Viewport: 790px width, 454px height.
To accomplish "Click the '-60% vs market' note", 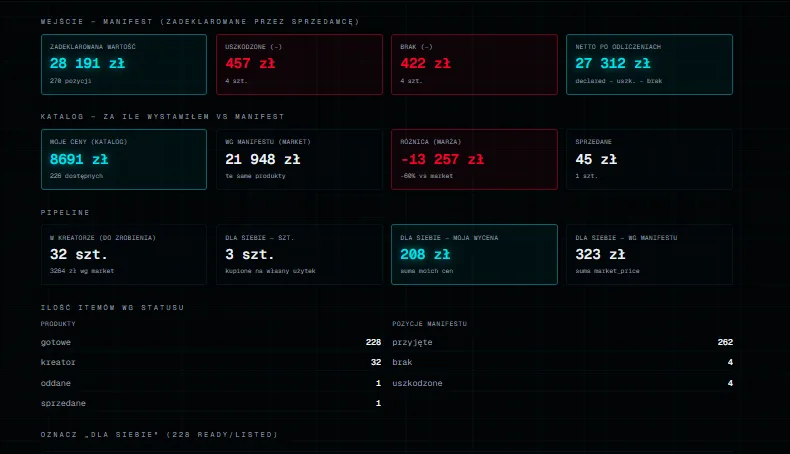I will click(426, 176).
